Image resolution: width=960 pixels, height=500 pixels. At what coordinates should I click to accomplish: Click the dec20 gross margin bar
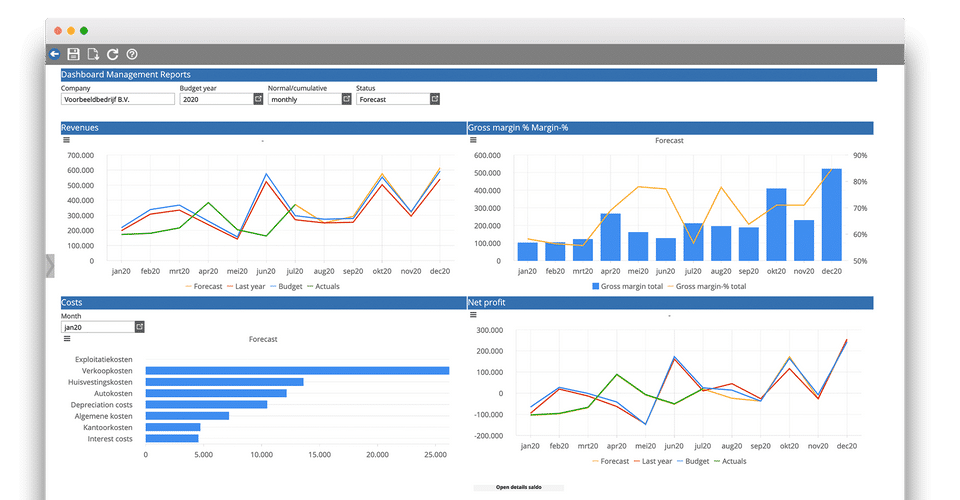831,215
